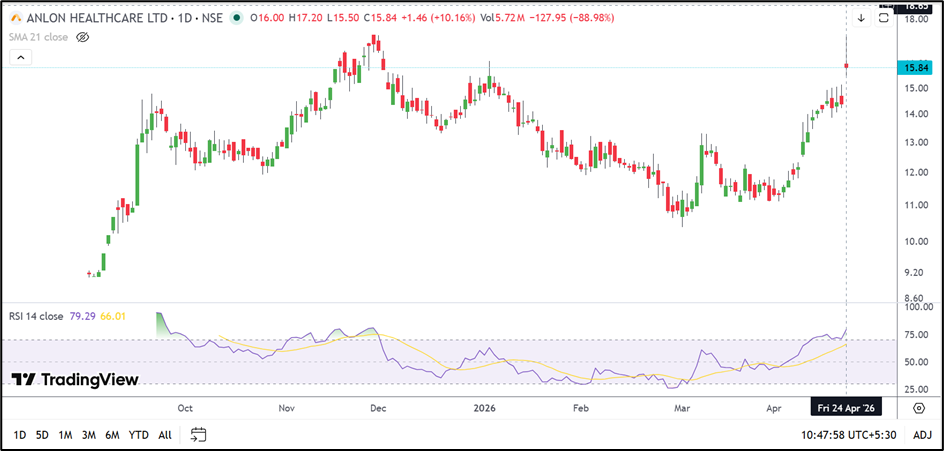The image size is (944, 451).
Task: Choose the 6M time range
Action: point(112,434)
